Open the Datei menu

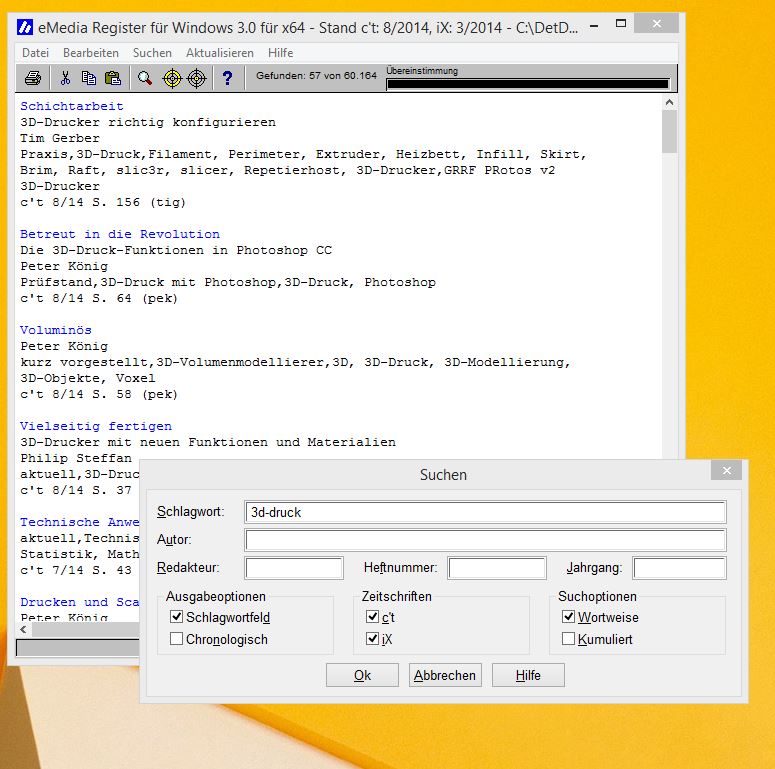point(35,53)
